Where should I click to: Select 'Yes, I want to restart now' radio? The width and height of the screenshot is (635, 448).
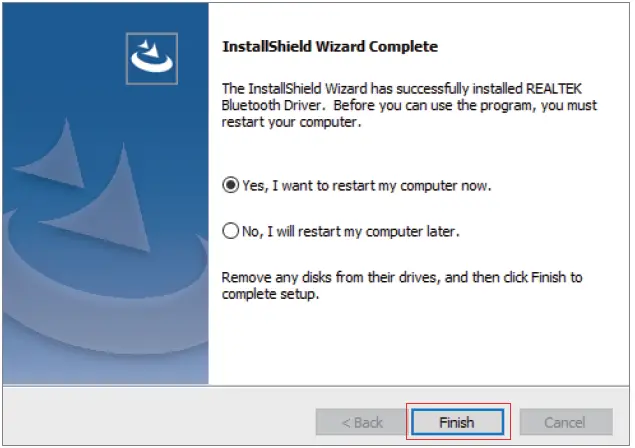(x=231, y=185)
